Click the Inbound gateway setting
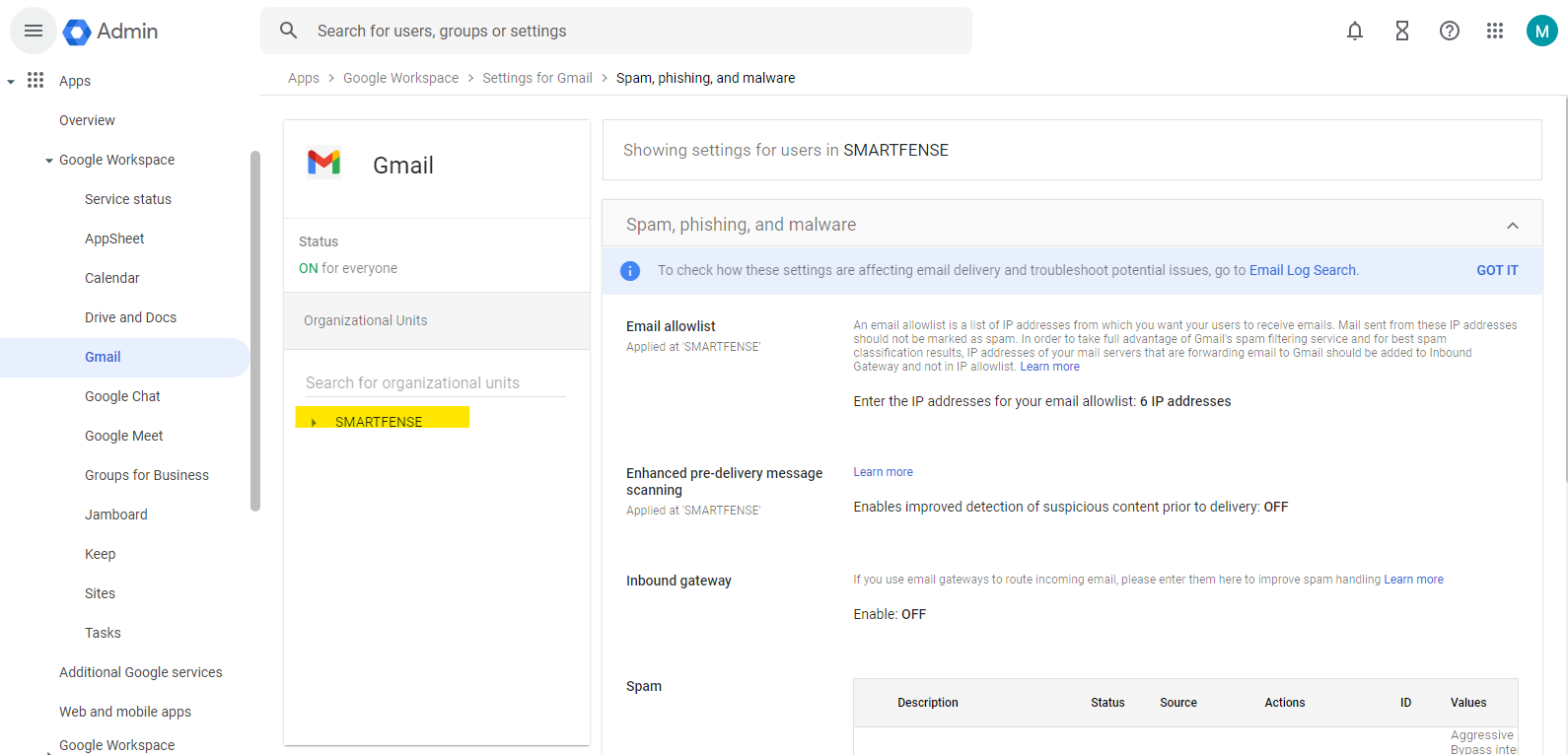This screenshot has width=1568, height=755. coord(678,581)
